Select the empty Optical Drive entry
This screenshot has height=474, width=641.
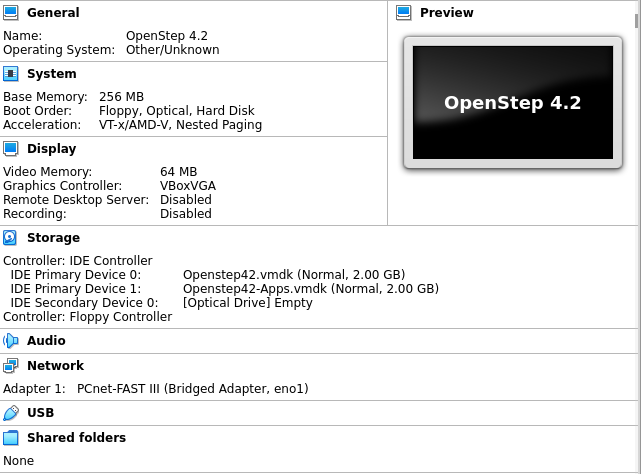tap(247, 303)
